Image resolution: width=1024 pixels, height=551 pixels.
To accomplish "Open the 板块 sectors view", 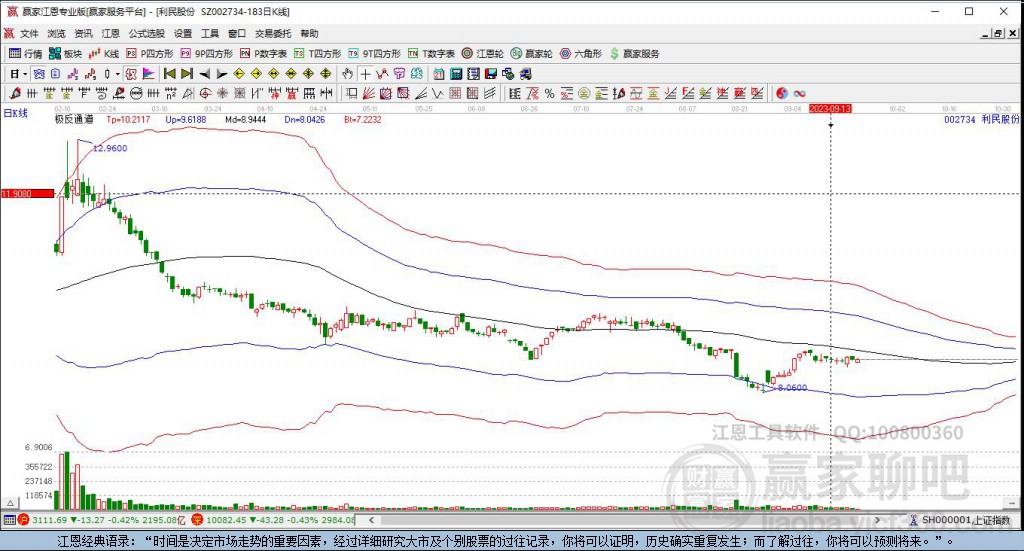I will 65,54.
